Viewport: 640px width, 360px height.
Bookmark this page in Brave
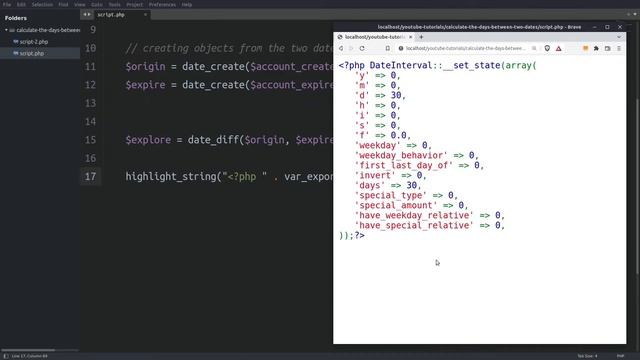(387, 48)
